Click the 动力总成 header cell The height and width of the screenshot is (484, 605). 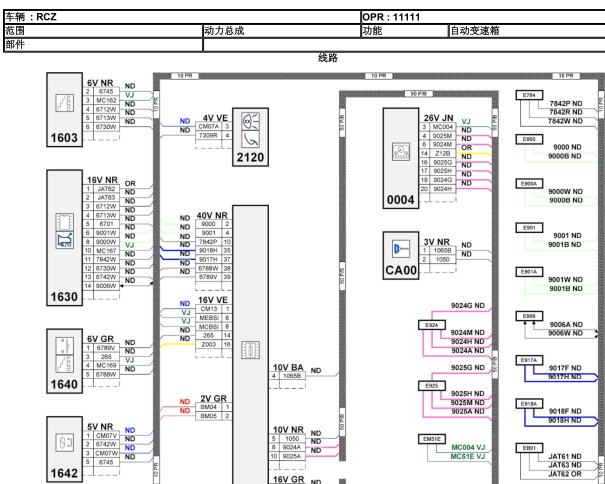click(x=282, y=31)
